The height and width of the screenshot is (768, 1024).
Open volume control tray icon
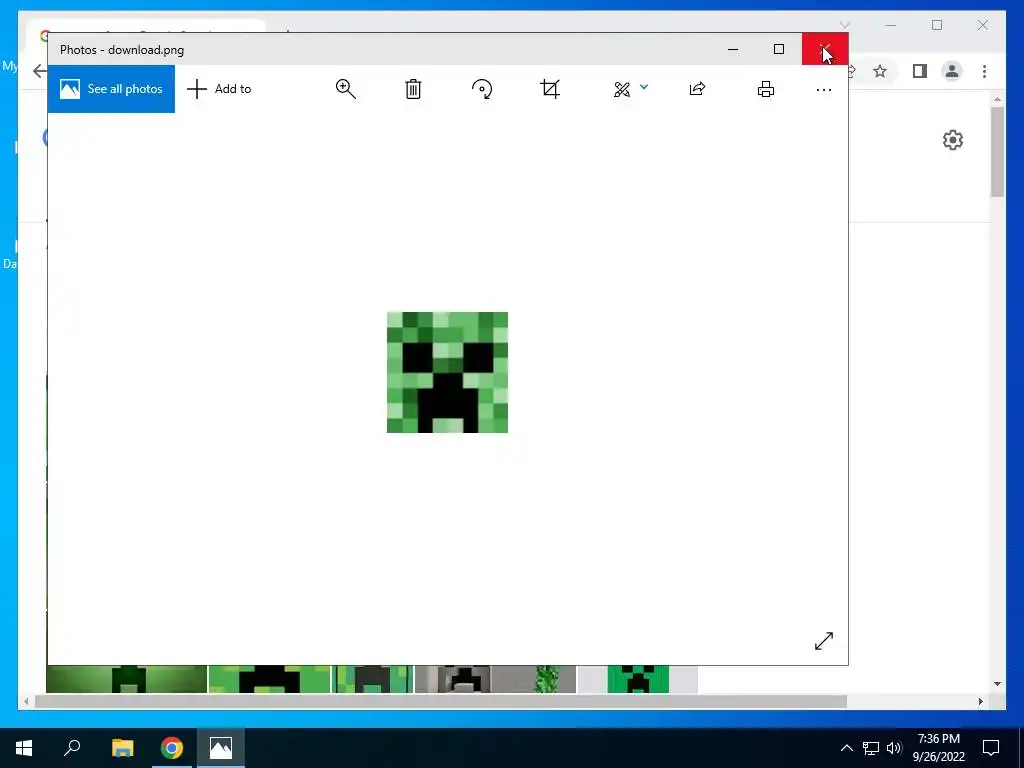tap(894, 748)
